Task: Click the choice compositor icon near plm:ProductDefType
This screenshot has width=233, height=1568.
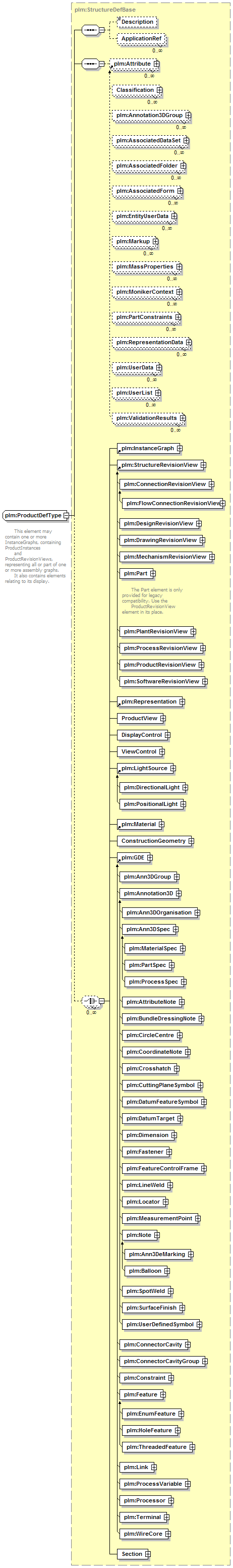Action: (90, 1001)
